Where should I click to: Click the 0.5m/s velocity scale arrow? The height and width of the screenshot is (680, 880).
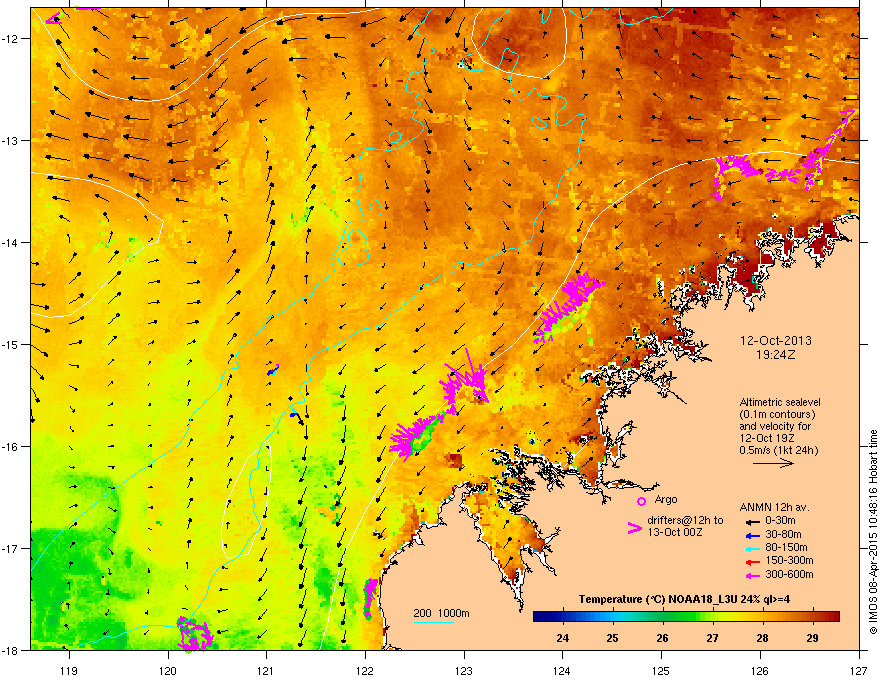[773, 463]
